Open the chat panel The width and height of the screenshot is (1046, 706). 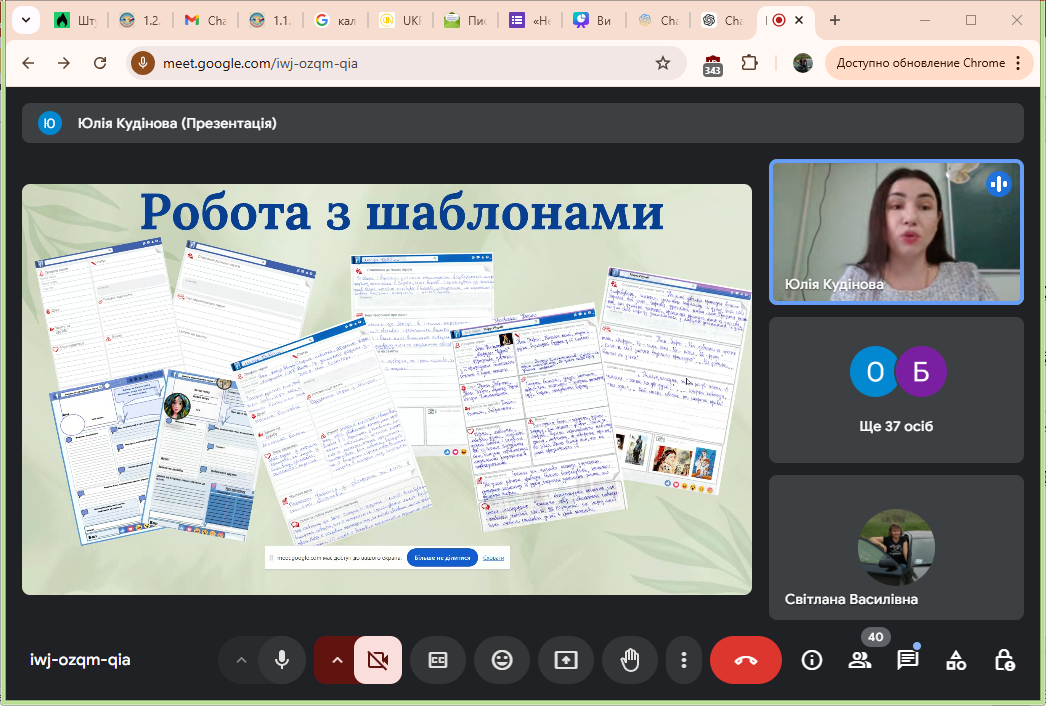(x=908, y=660)
